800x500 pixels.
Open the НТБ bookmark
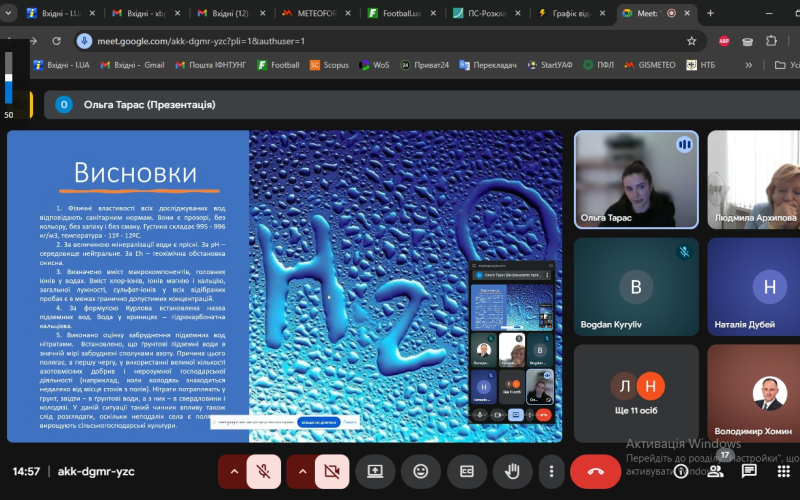tap(701, 65)
